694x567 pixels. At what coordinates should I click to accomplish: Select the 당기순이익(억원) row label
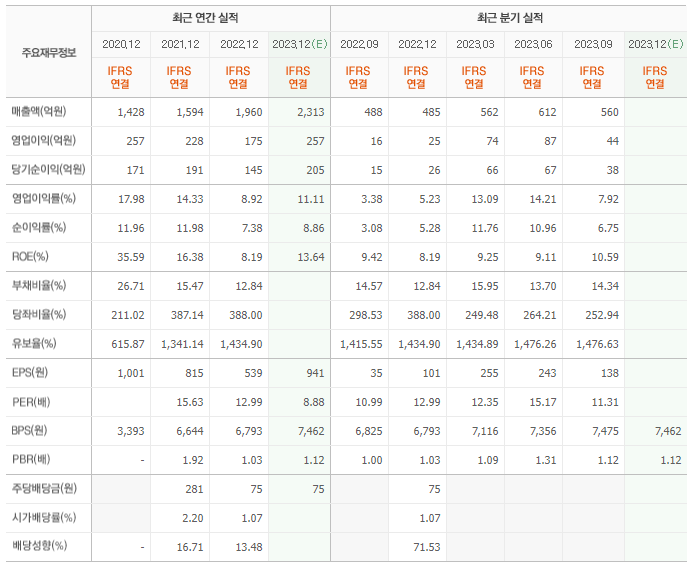48,170
